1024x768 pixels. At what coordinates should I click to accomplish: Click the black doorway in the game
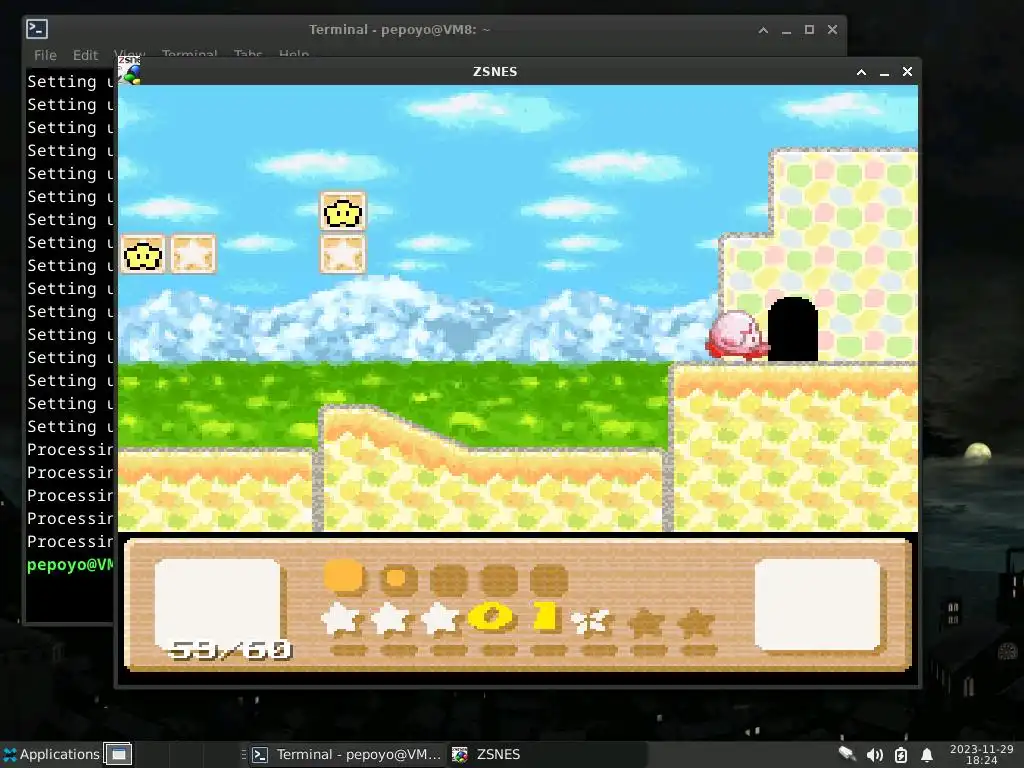pos(793,329)
